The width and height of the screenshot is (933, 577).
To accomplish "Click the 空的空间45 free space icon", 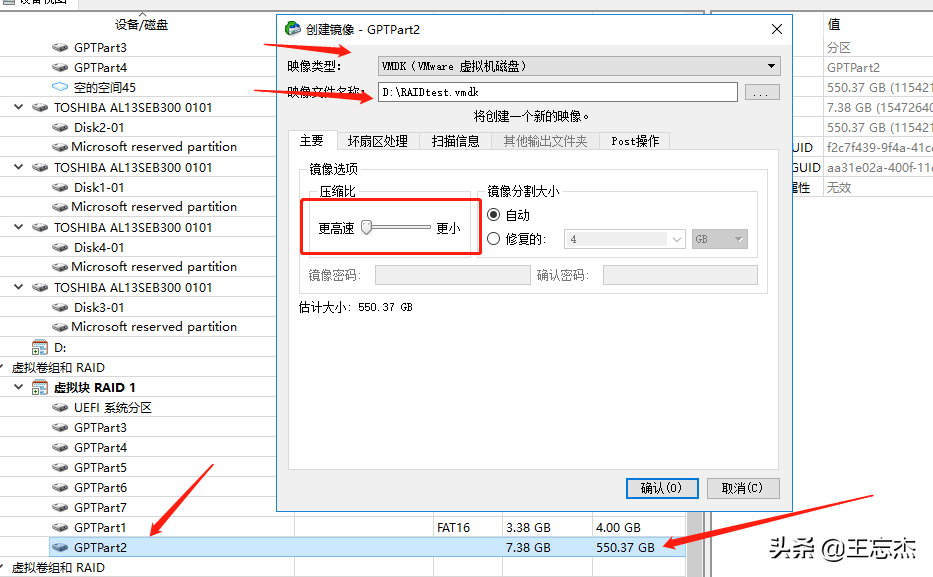I will tap(59, 87).
